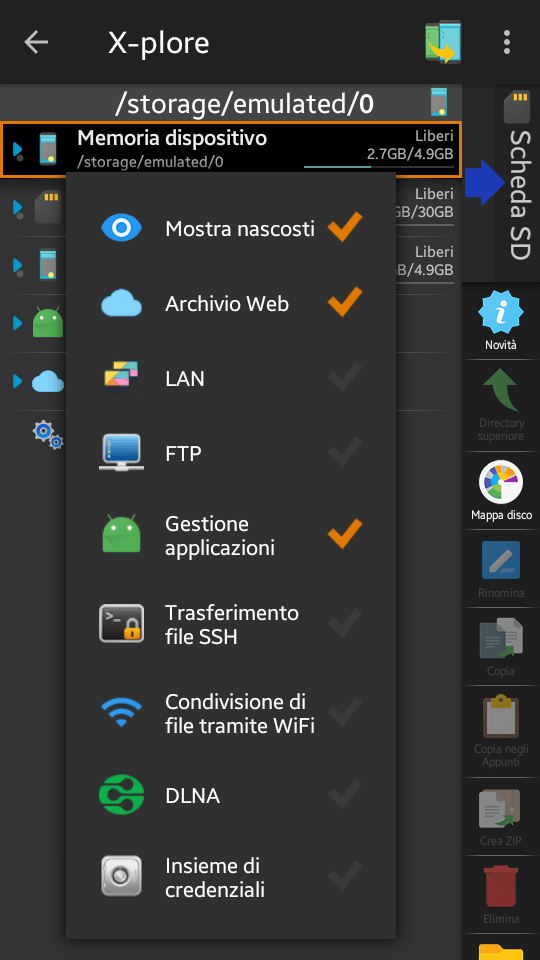Screen dimensions: 540x960
Task: Enable the Insieme di credenziali checkmark
Action: [x=345, y=876]
